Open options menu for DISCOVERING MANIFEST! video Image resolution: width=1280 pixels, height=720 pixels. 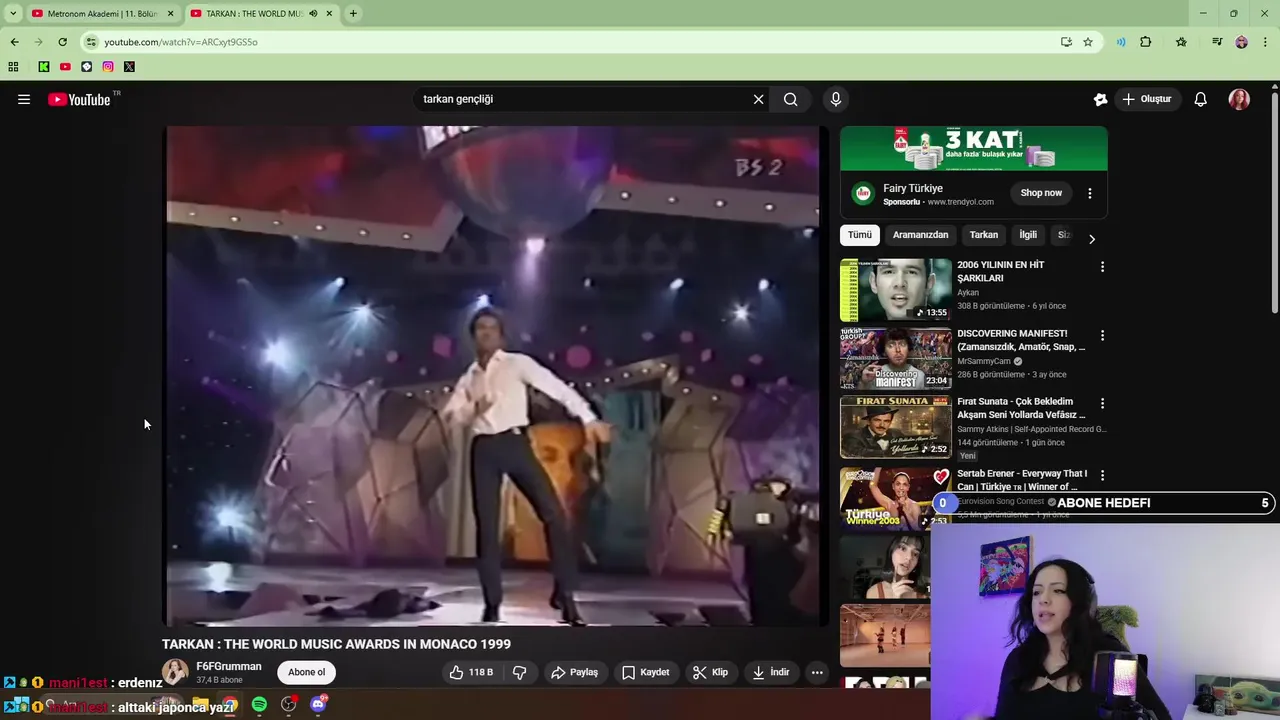(x=1102, y=335)
